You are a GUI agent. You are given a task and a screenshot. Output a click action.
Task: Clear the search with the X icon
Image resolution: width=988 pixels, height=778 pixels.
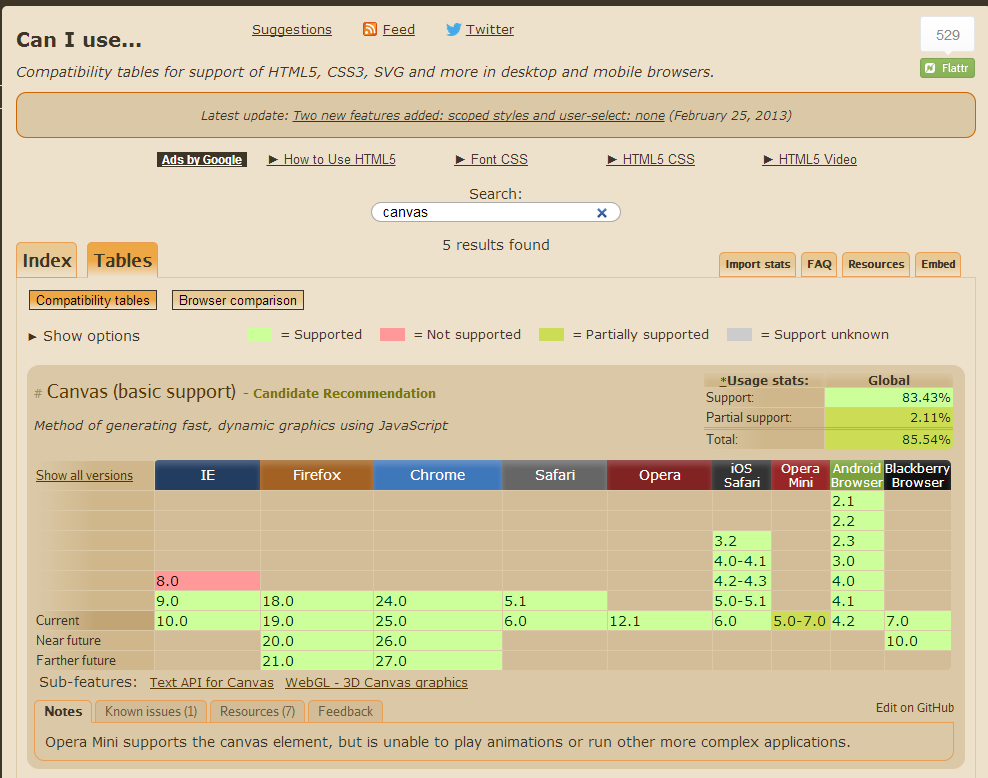pos(602,213)
